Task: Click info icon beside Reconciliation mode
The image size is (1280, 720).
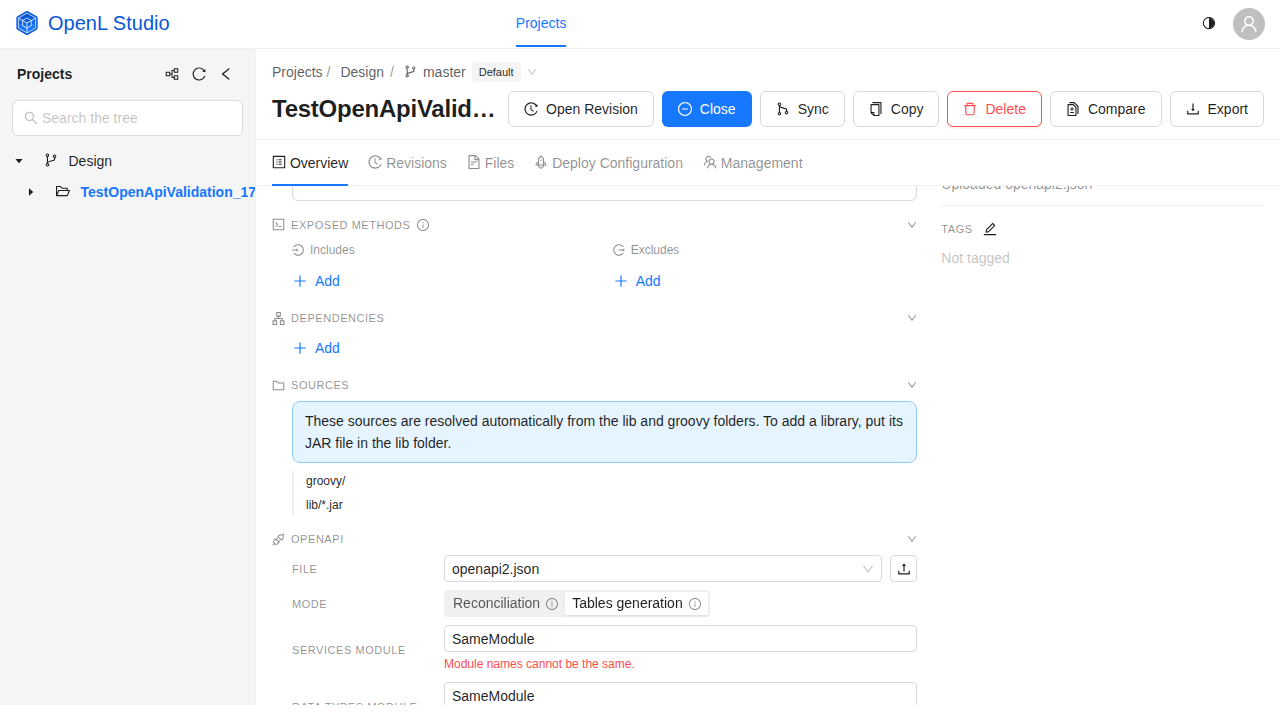Action: coord(551,604)
